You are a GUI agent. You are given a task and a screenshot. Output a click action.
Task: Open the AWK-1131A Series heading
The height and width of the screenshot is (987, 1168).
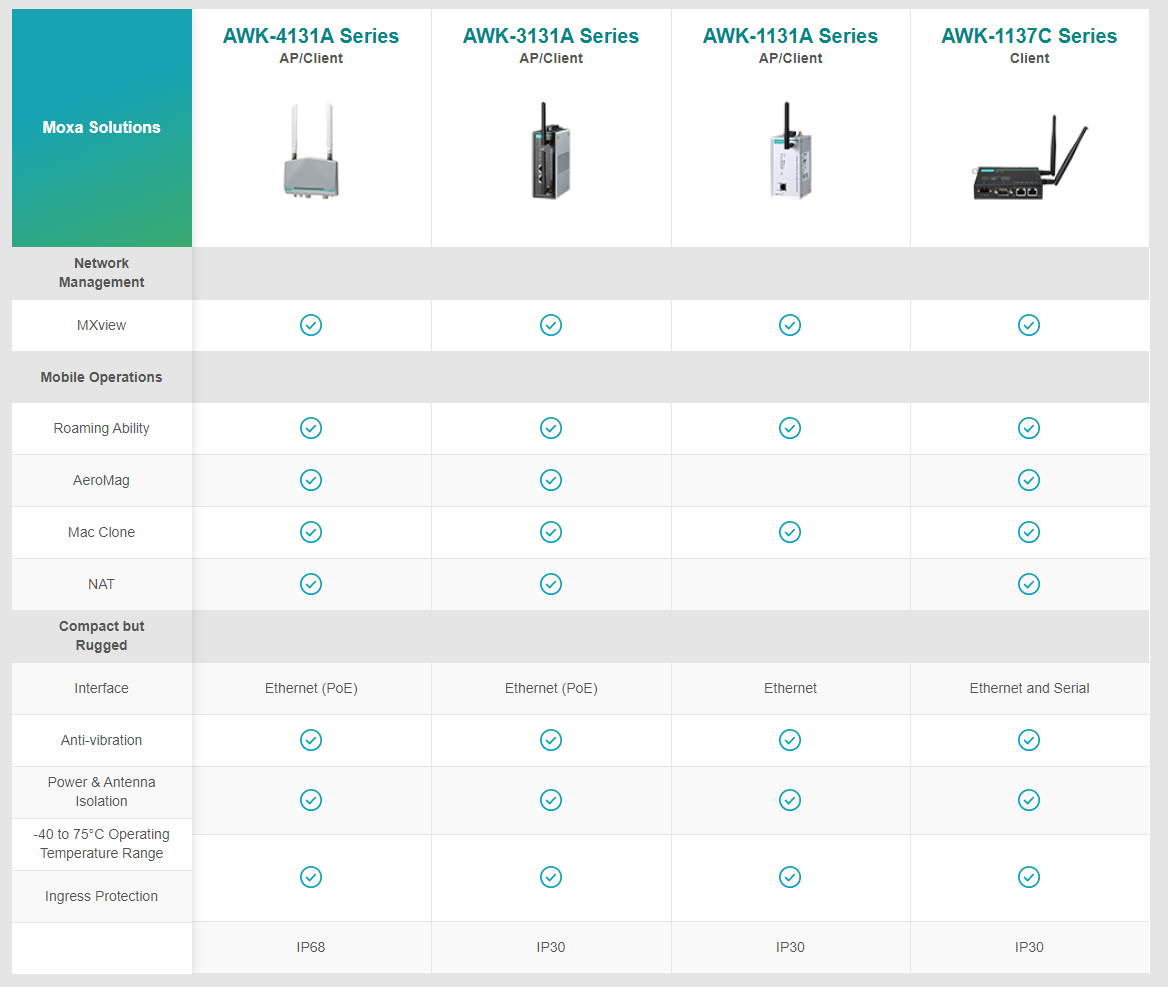click(790, 36)
